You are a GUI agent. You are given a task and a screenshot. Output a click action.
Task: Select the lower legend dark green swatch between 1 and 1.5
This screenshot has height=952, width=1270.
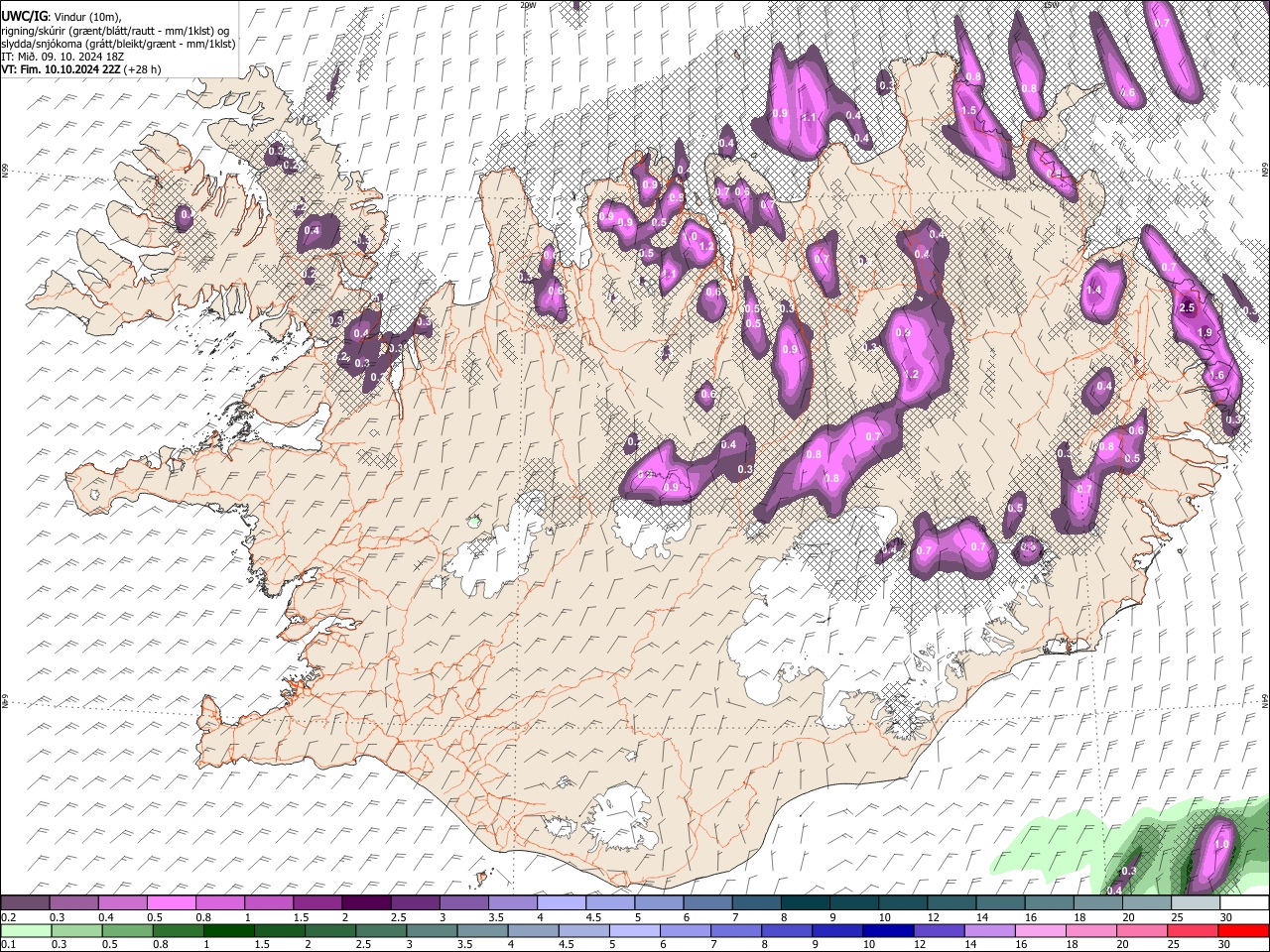pos(229,930)
